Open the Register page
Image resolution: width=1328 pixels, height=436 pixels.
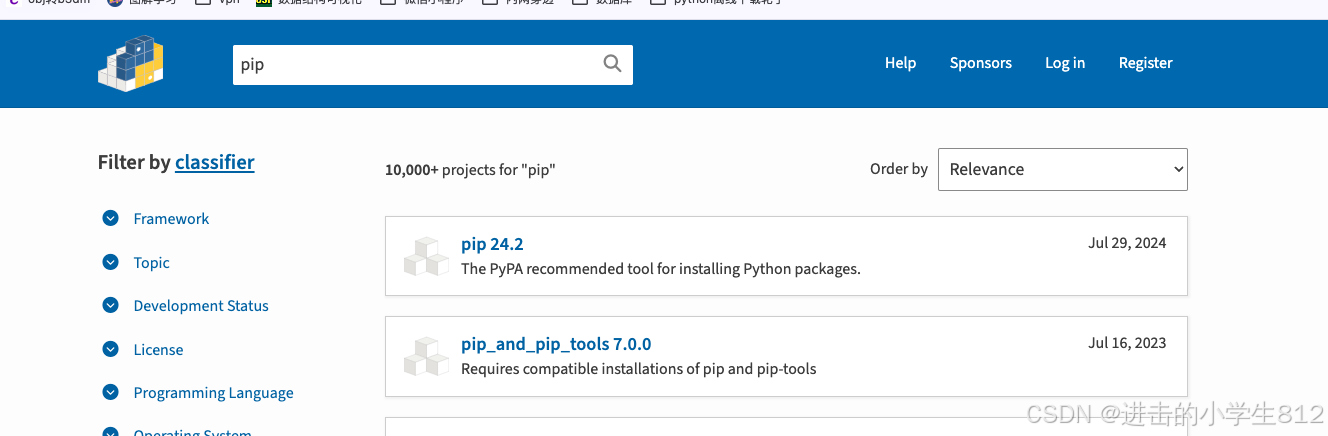pyautogui.click(x=1145, y=63)
